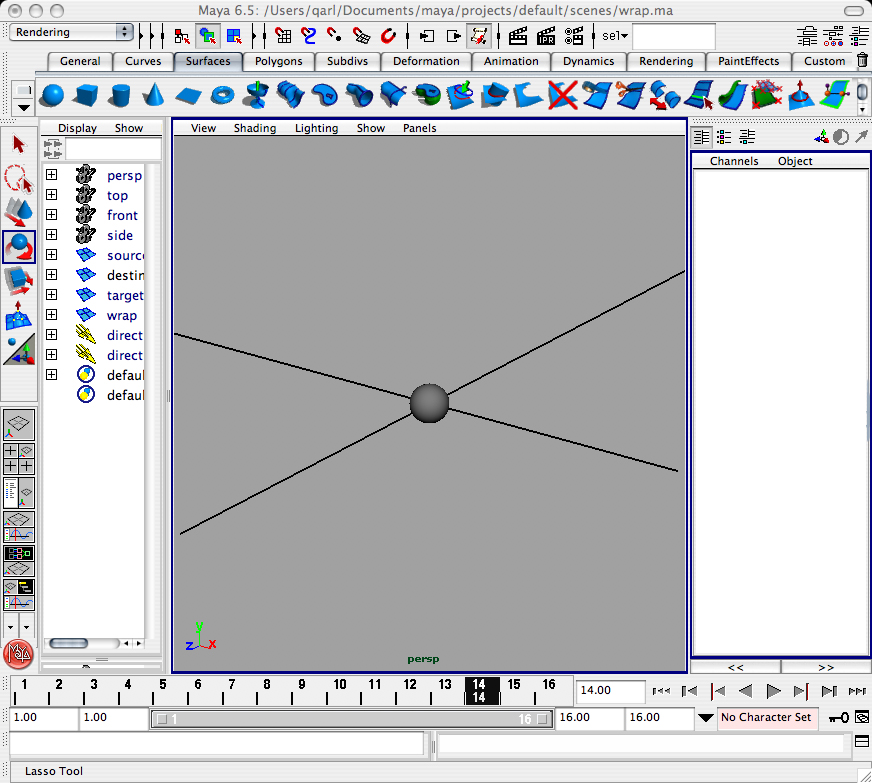
Task: Open the Object menu in Channel Box
Action: click(795, 161)
